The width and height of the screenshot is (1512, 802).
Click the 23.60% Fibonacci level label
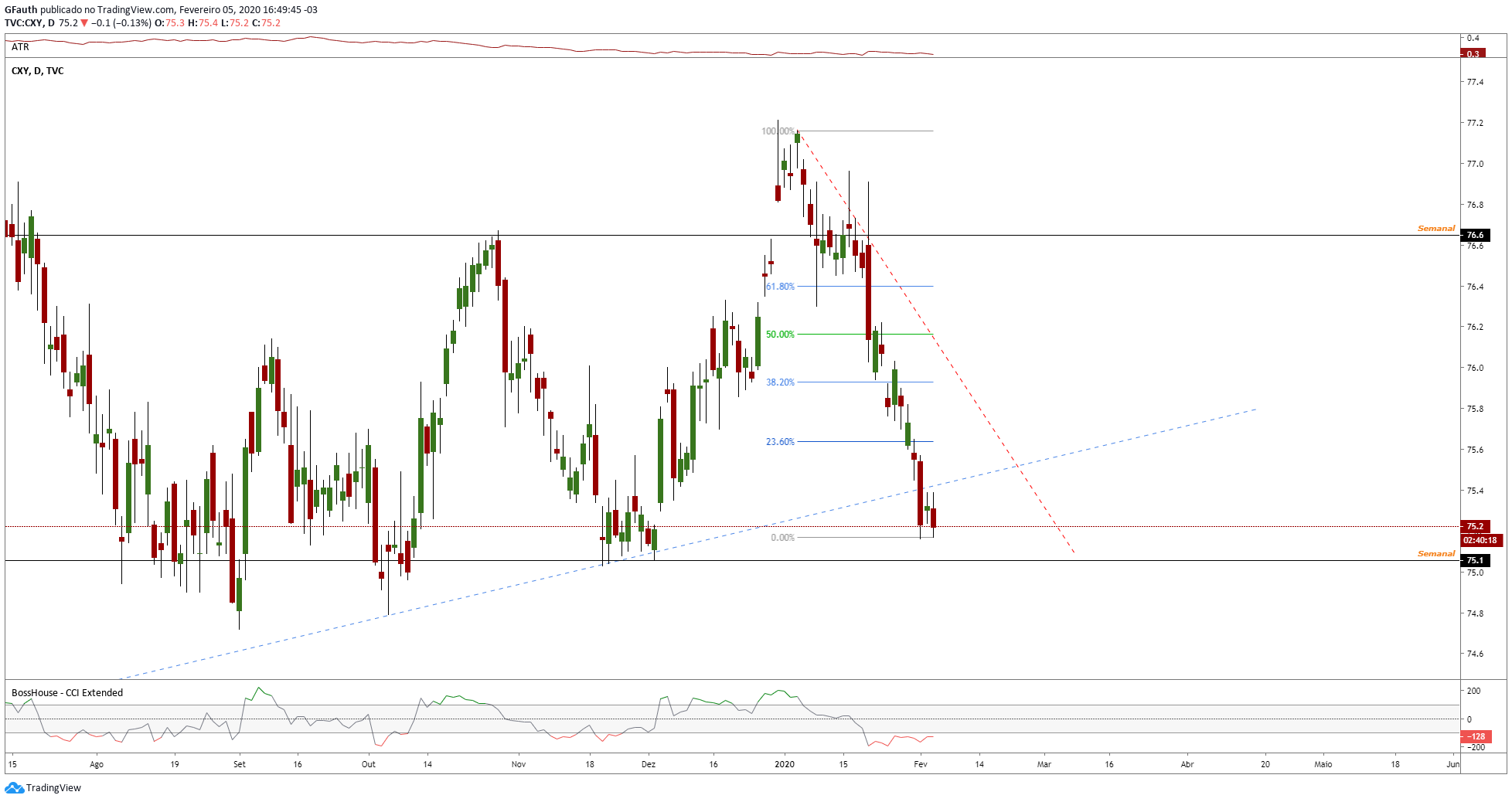(780, 442)
